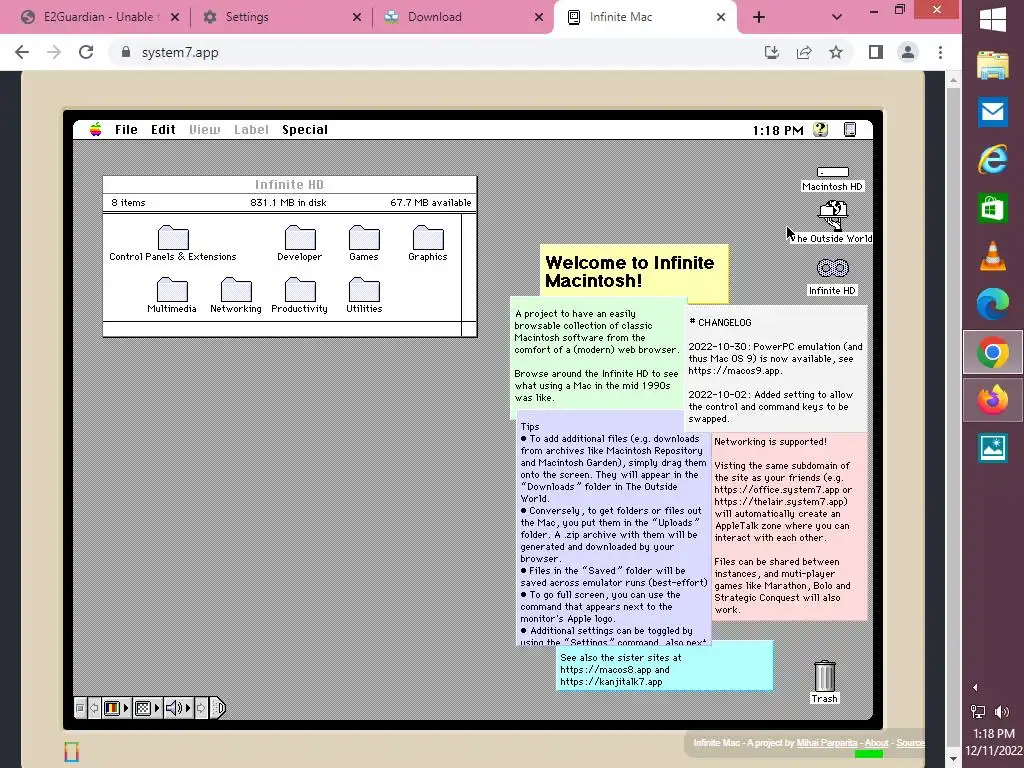Open a new browser tab
This screenshot has height=768, width=1024.
click(x=758, y=17)
